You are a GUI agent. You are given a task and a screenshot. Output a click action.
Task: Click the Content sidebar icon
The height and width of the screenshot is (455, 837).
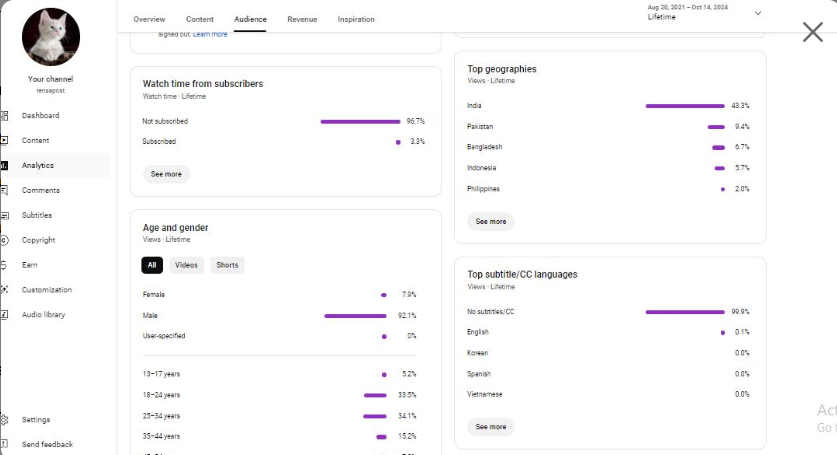4,140
